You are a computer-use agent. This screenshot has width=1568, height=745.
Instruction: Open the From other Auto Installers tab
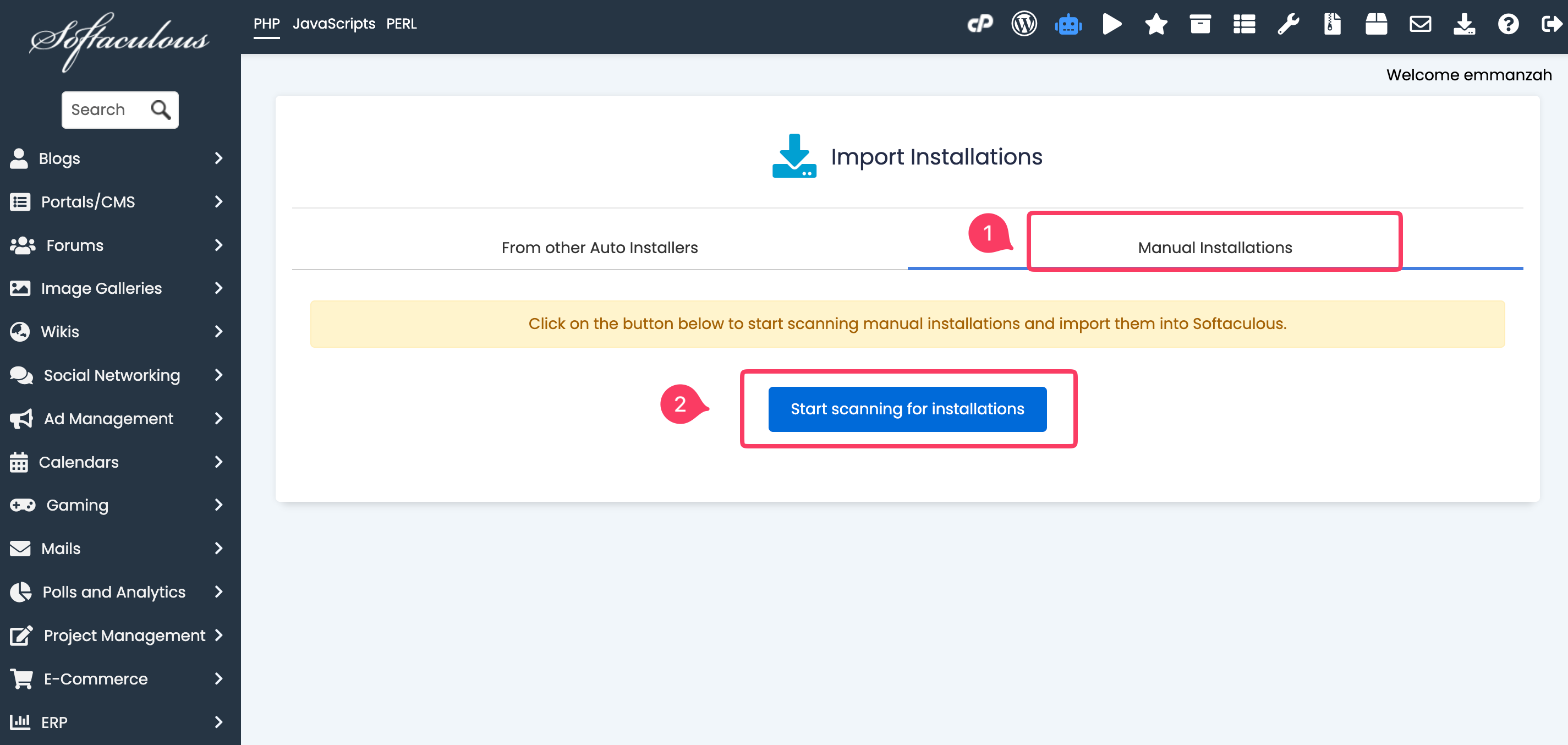pos(600,248)
